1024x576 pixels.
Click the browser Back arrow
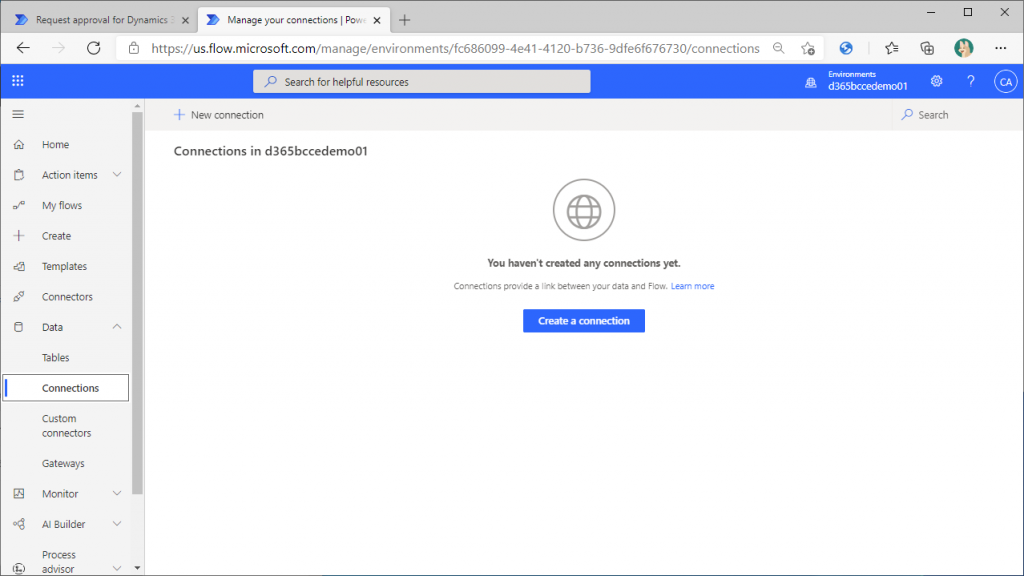point(23,48)
